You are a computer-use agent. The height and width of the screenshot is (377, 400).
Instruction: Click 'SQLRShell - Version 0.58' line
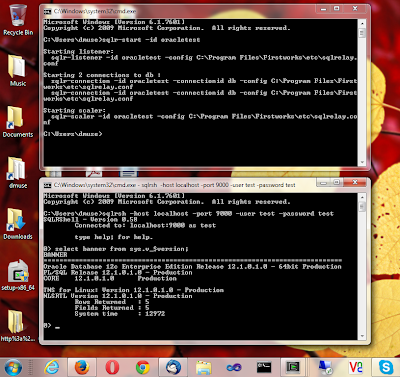coord(90,219)
